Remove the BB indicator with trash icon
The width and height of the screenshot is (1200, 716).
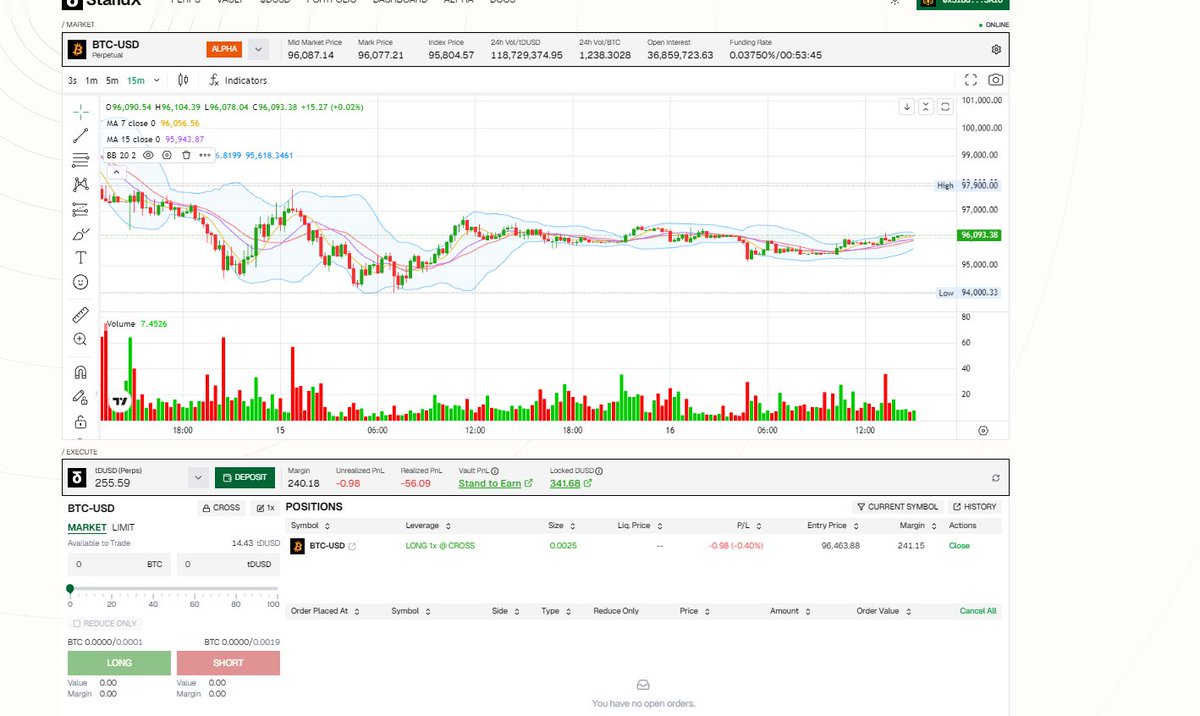pyautogui.click(x=186, y=155)
